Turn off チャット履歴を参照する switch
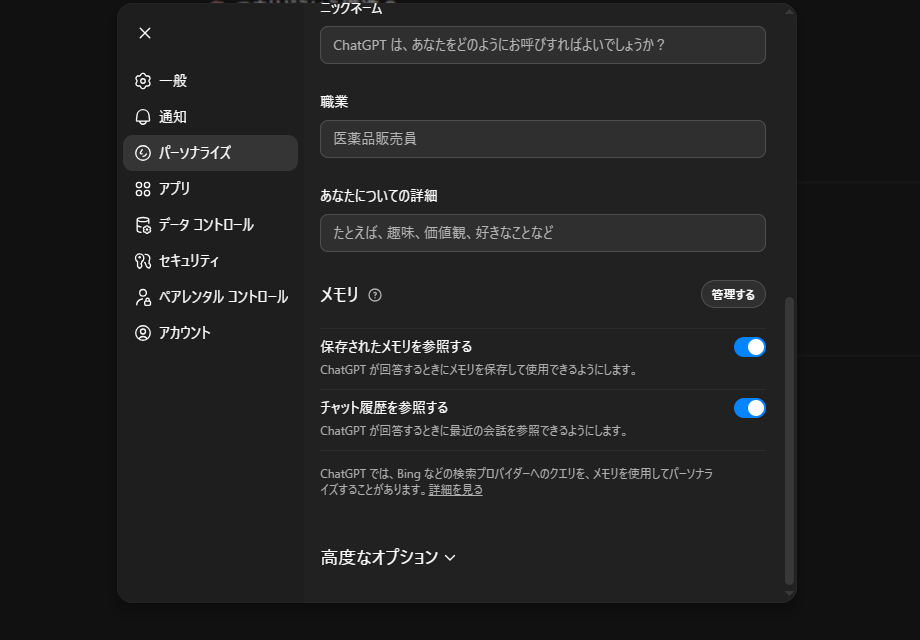The height and width of the screenshot is (640, 920). (749, 408)
